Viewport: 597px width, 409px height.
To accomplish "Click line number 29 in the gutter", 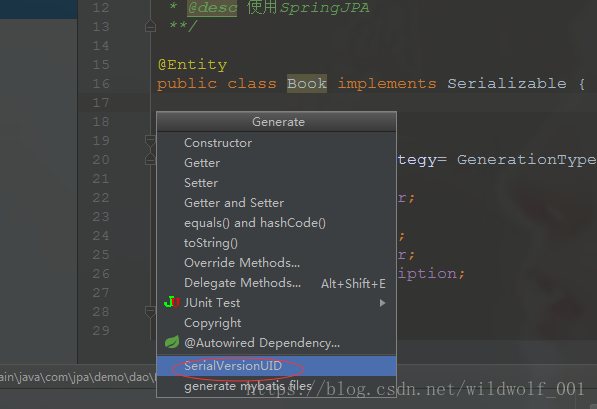I will point(101,331).
